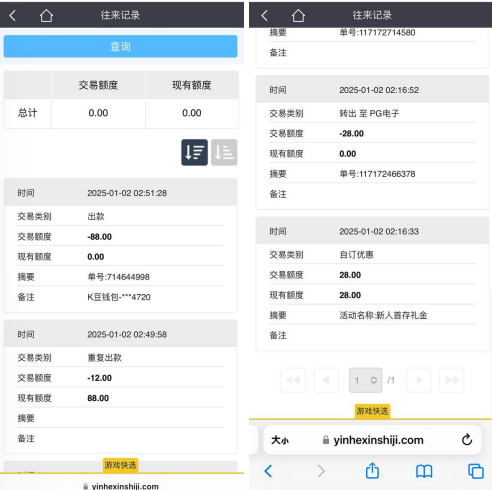Select descending sort order icon
492x490 pixels.
pyautogui.click(x=194, y=152)
